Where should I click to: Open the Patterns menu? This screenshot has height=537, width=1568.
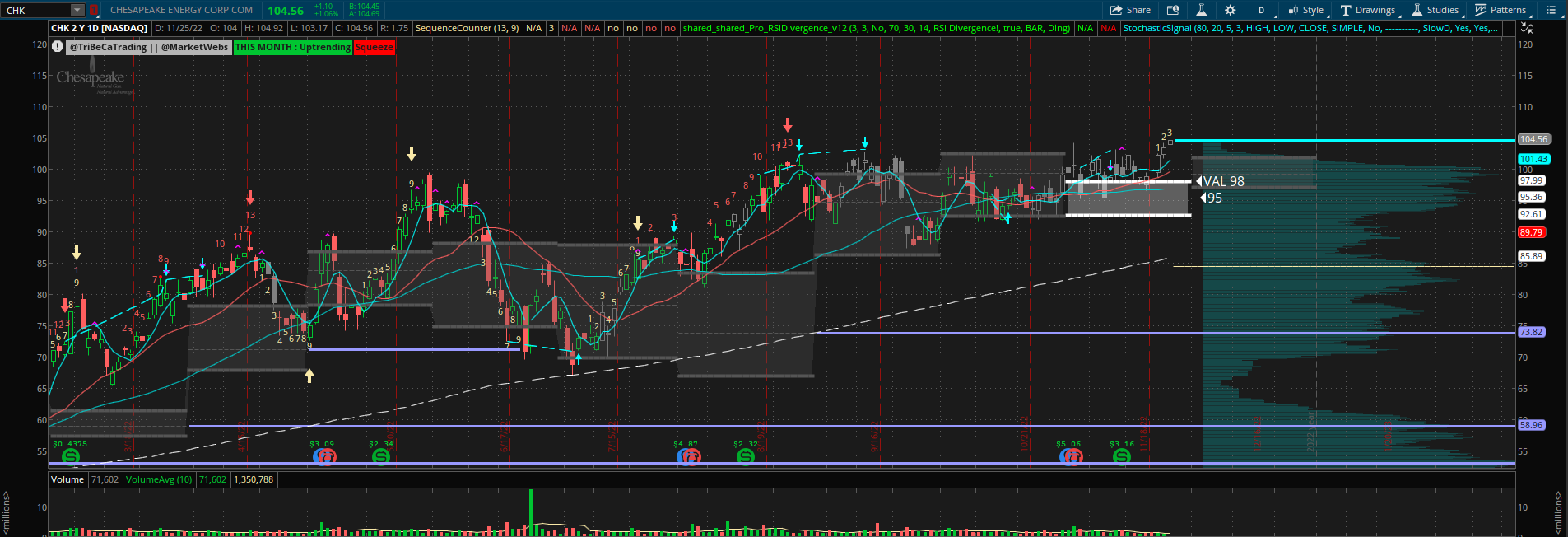1501,10
